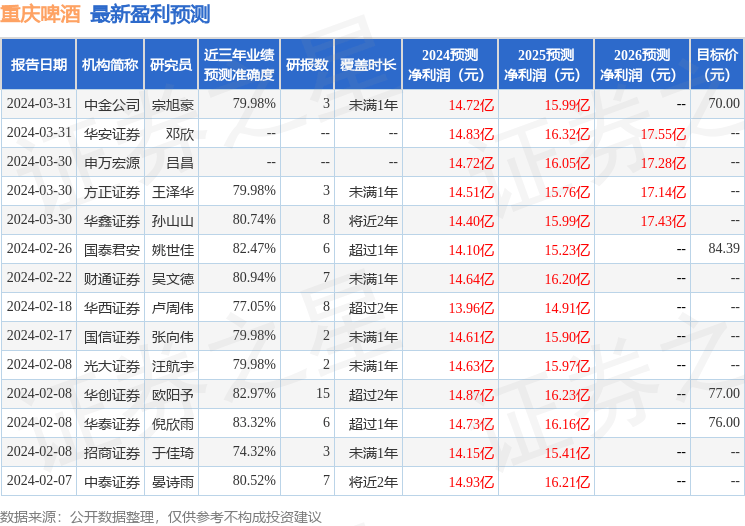Select the 国泰君安 institution cell
745x526 pixels.
click(111, 249)
